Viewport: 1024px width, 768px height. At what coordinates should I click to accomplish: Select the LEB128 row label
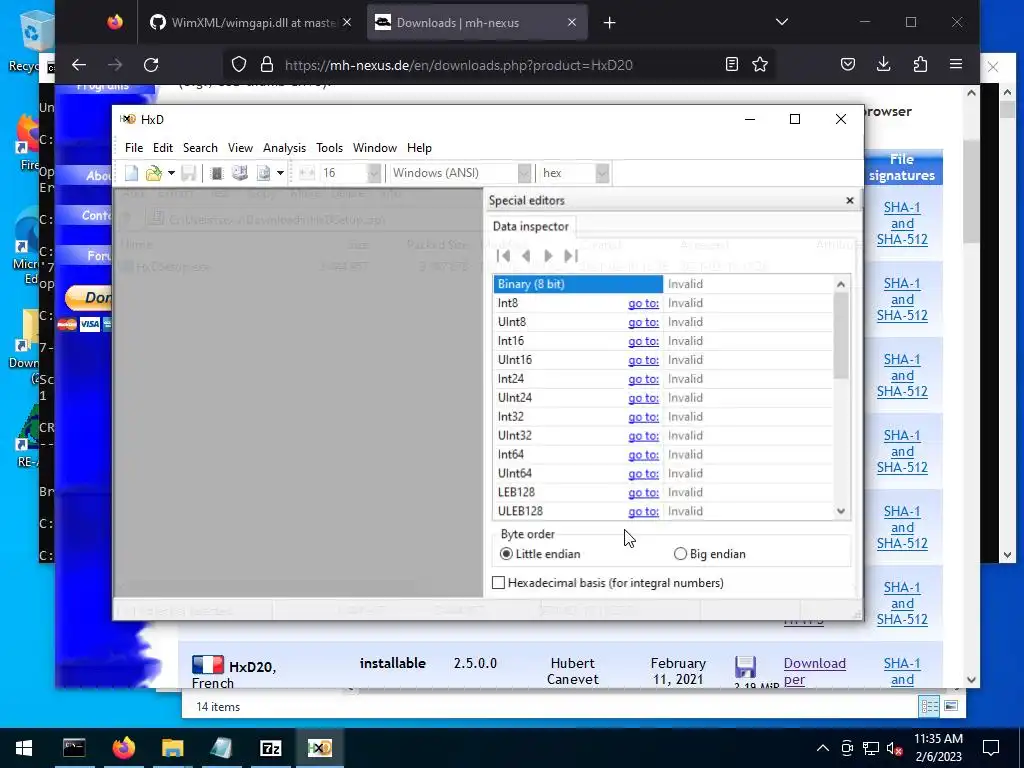click(x=516, y=492)
